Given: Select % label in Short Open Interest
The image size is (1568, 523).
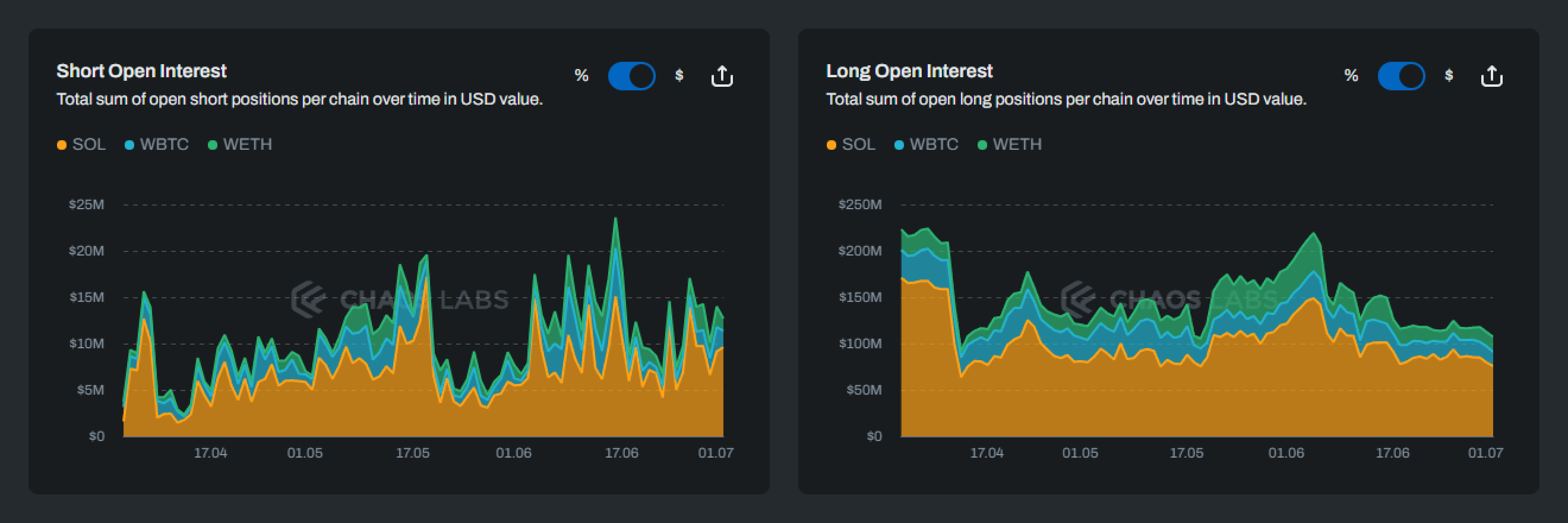Looking at the screenshot, I should coord(581,75).
